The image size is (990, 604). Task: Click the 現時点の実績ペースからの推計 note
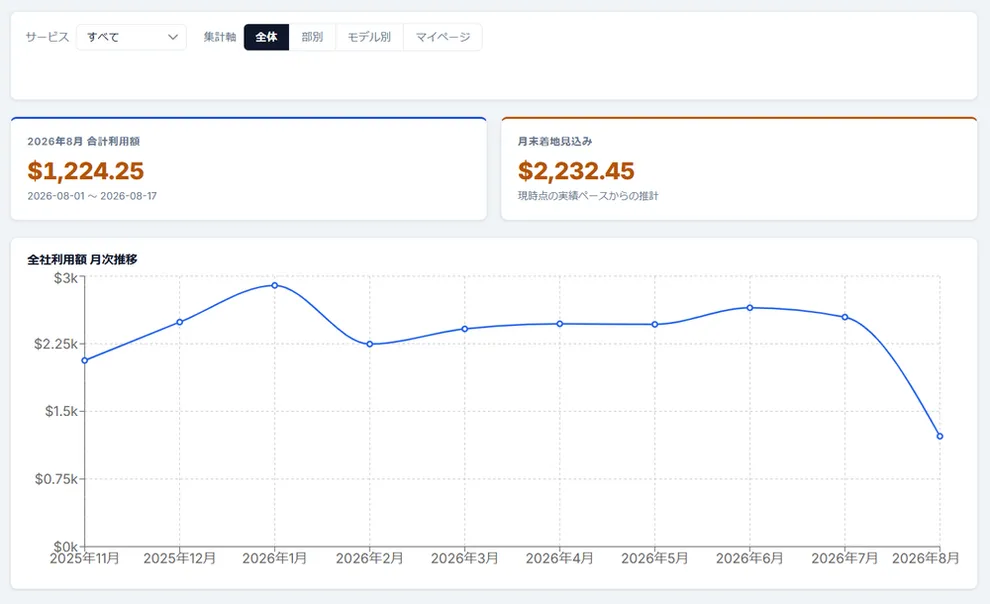[x=588, y=196]
